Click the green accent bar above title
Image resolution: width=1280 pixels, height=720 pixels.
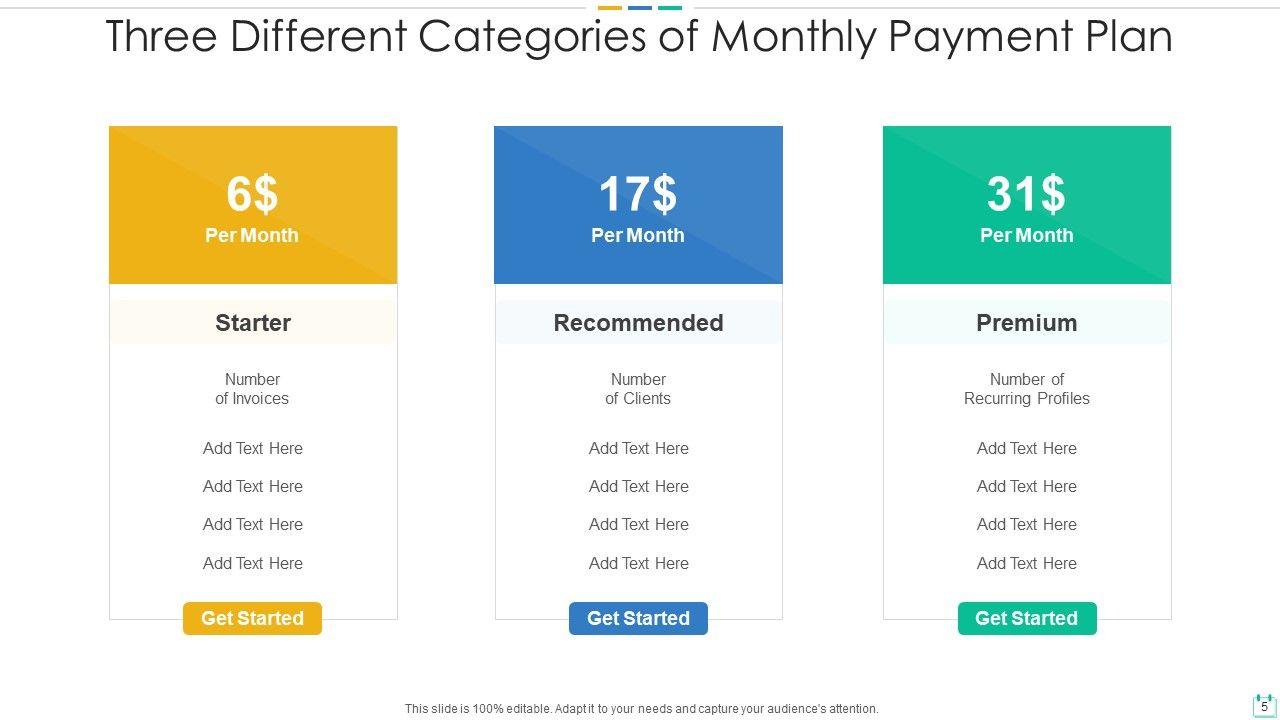click(670, 8)
